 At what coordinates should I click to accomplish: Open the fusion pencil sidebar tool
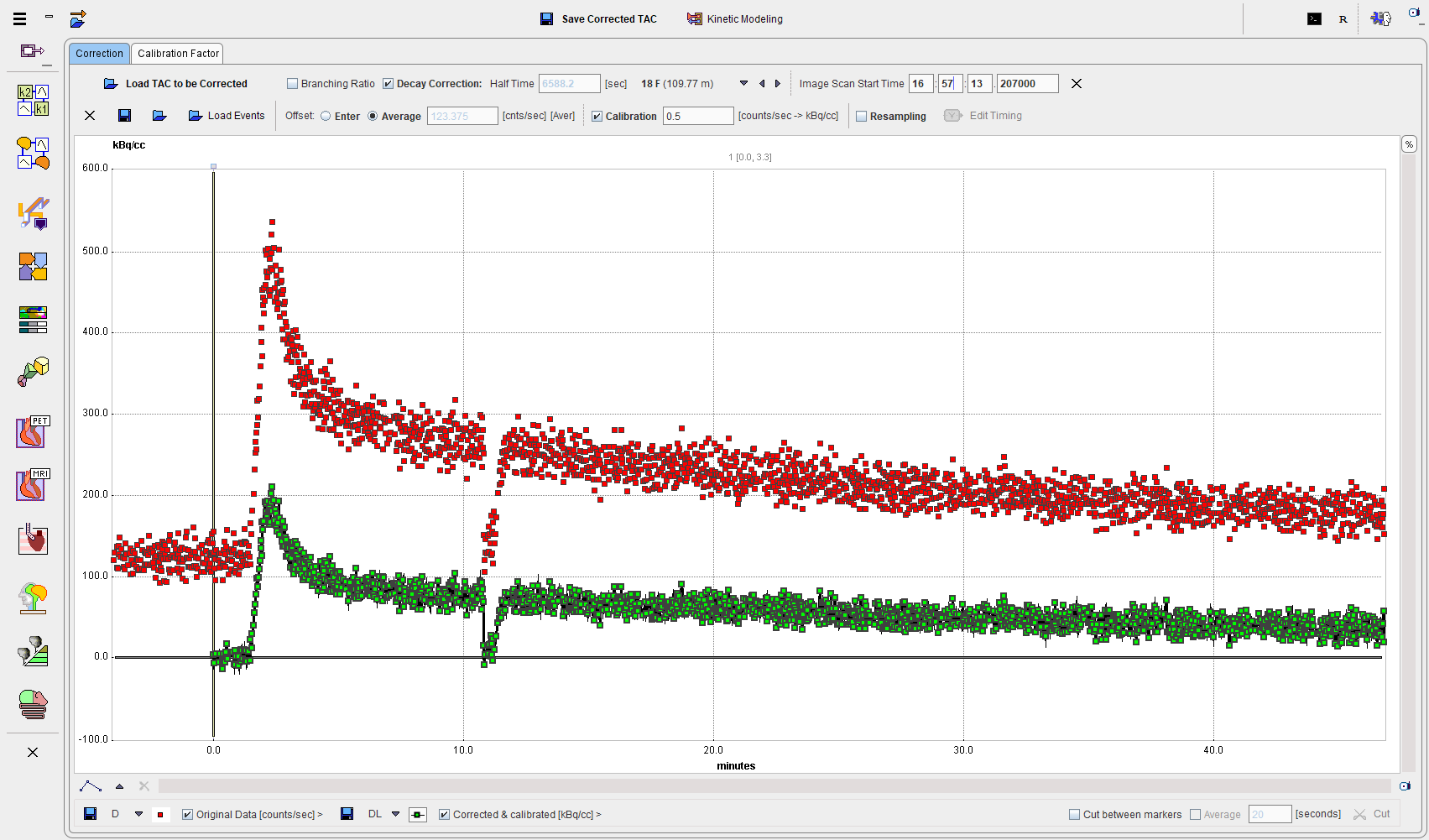click(x=34, y=213)
